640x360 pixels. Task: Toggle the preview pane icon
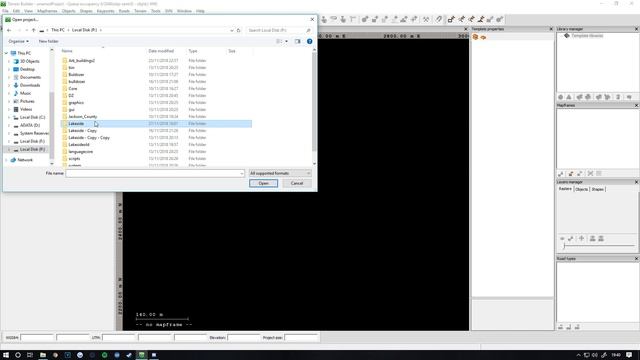click(298, 41)
